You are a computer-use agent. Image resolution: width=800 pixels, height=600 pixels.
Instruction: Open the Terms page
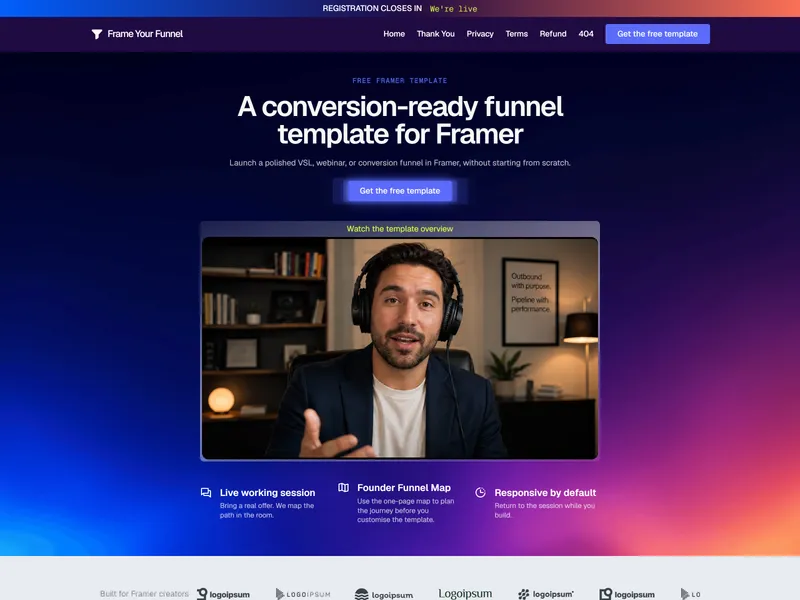[516, 34]
